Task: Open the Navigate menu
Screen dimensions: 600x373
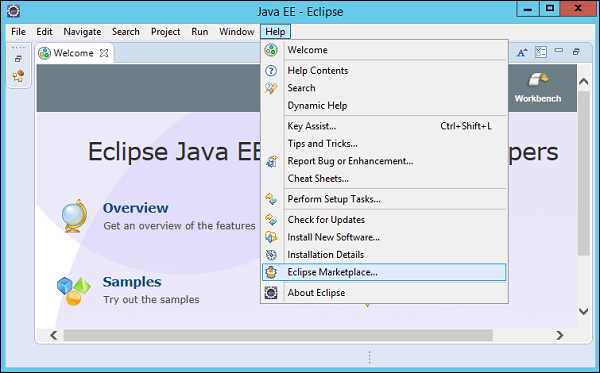Action: click(x=82, y=32)
